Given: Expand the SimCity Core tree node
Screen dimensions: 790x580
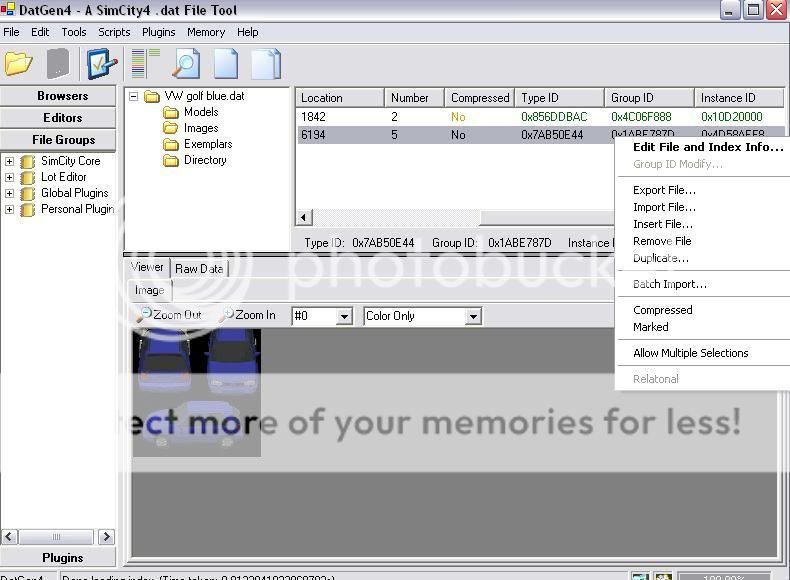Looking at the screenshot, I should [9, 161].
